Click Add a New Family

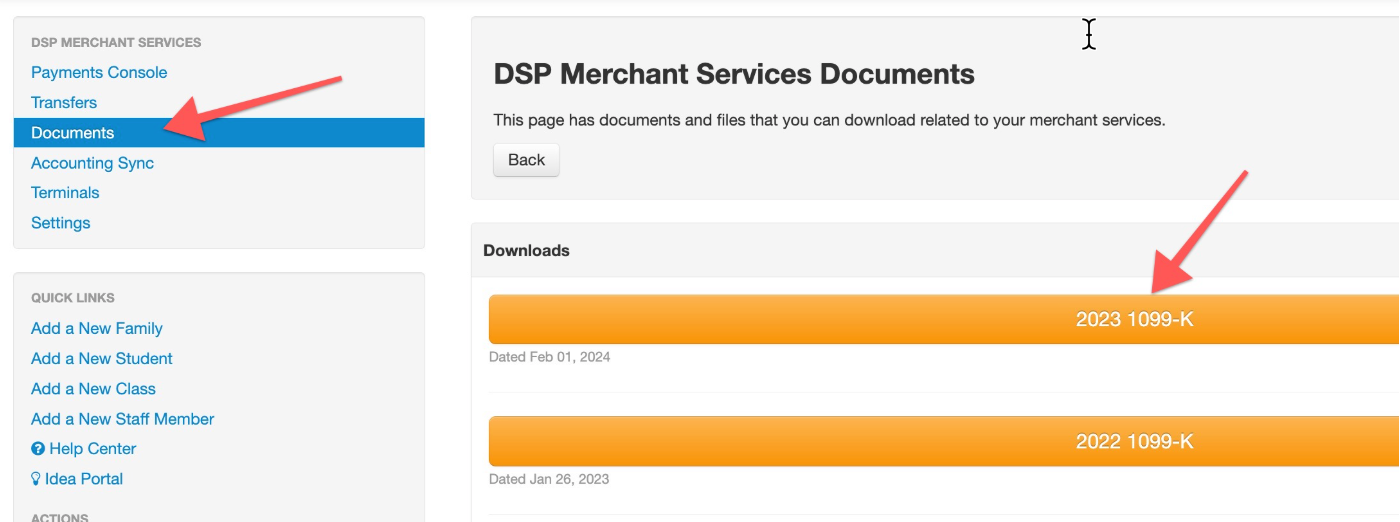(x=97, y=328)
